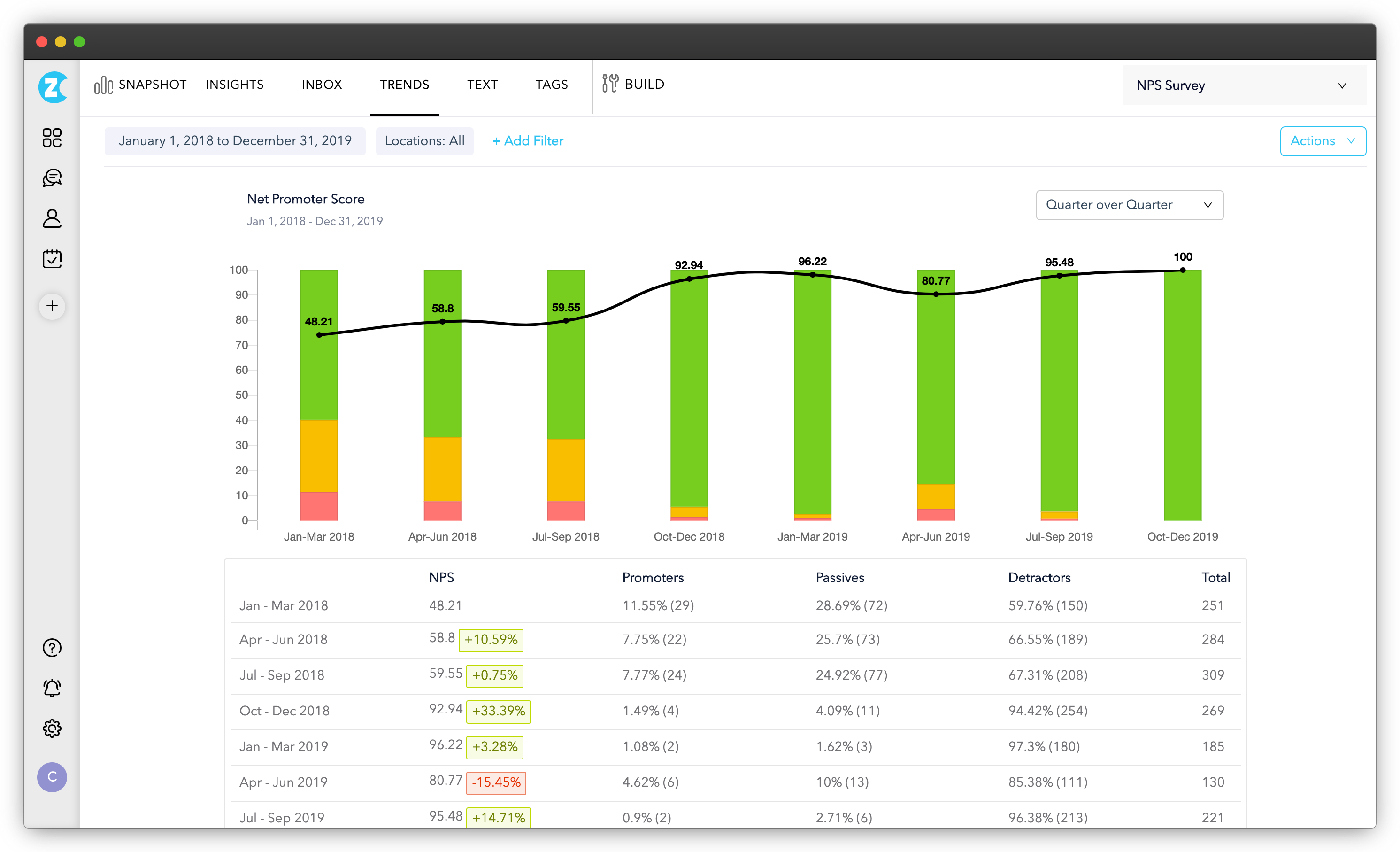Click the user avatar C
1400x852 pixels.
(52, 777)
